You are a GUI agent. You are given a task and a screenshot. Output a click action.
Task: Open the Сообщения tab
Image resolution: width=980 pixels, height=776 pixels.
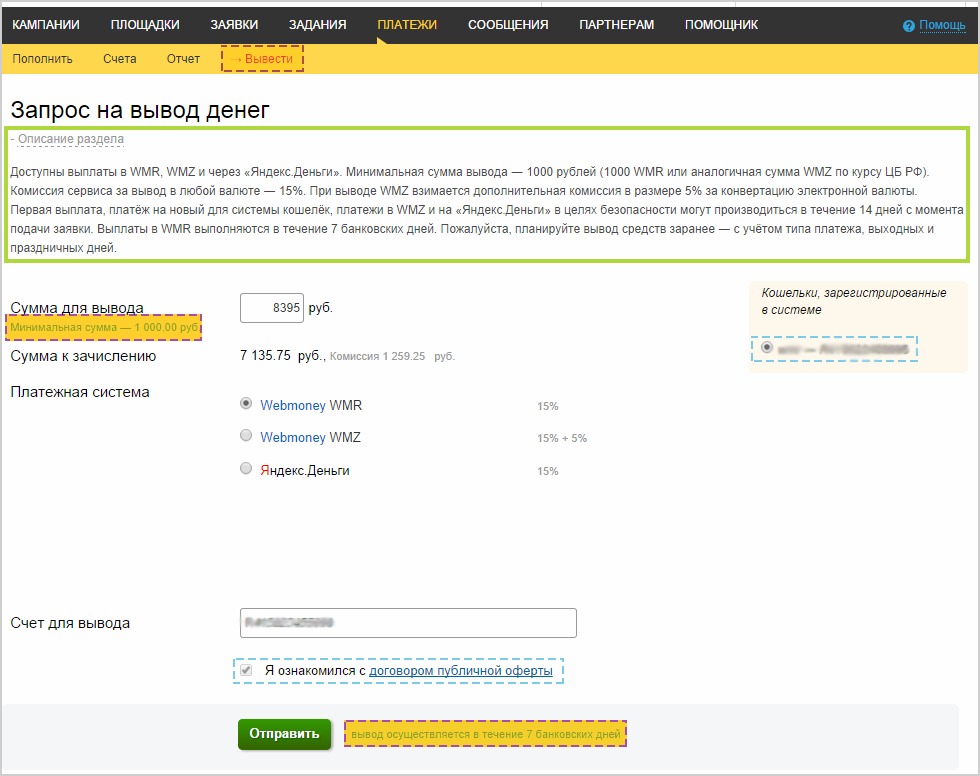(508, 25)
